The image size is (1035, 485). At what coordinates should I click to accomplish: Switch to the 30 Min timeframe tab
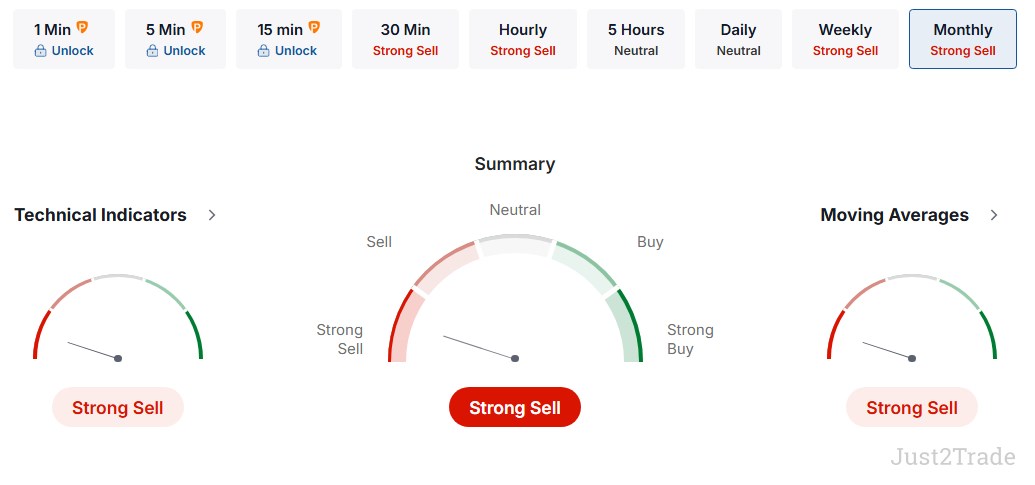pos(405,39)
